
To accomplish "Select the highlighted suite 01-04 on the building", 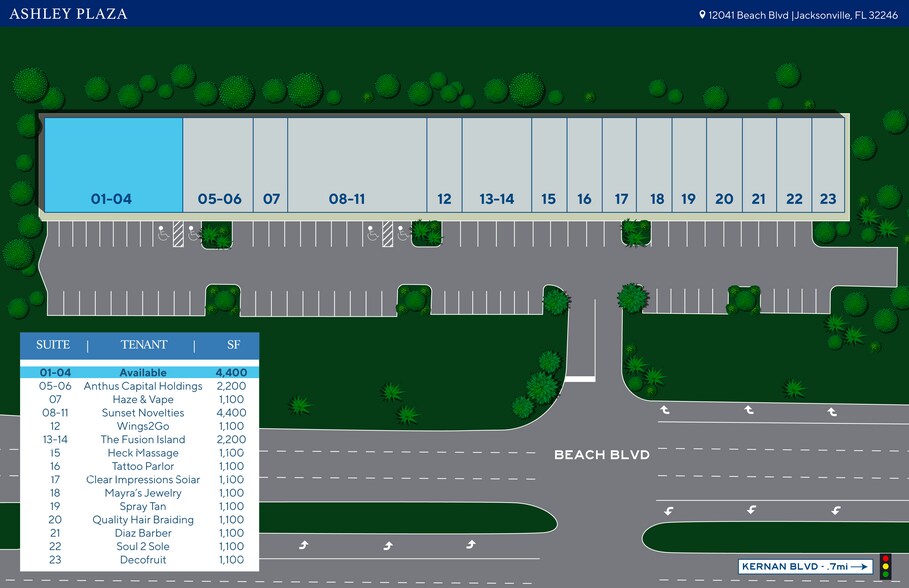I will [111, 165].
